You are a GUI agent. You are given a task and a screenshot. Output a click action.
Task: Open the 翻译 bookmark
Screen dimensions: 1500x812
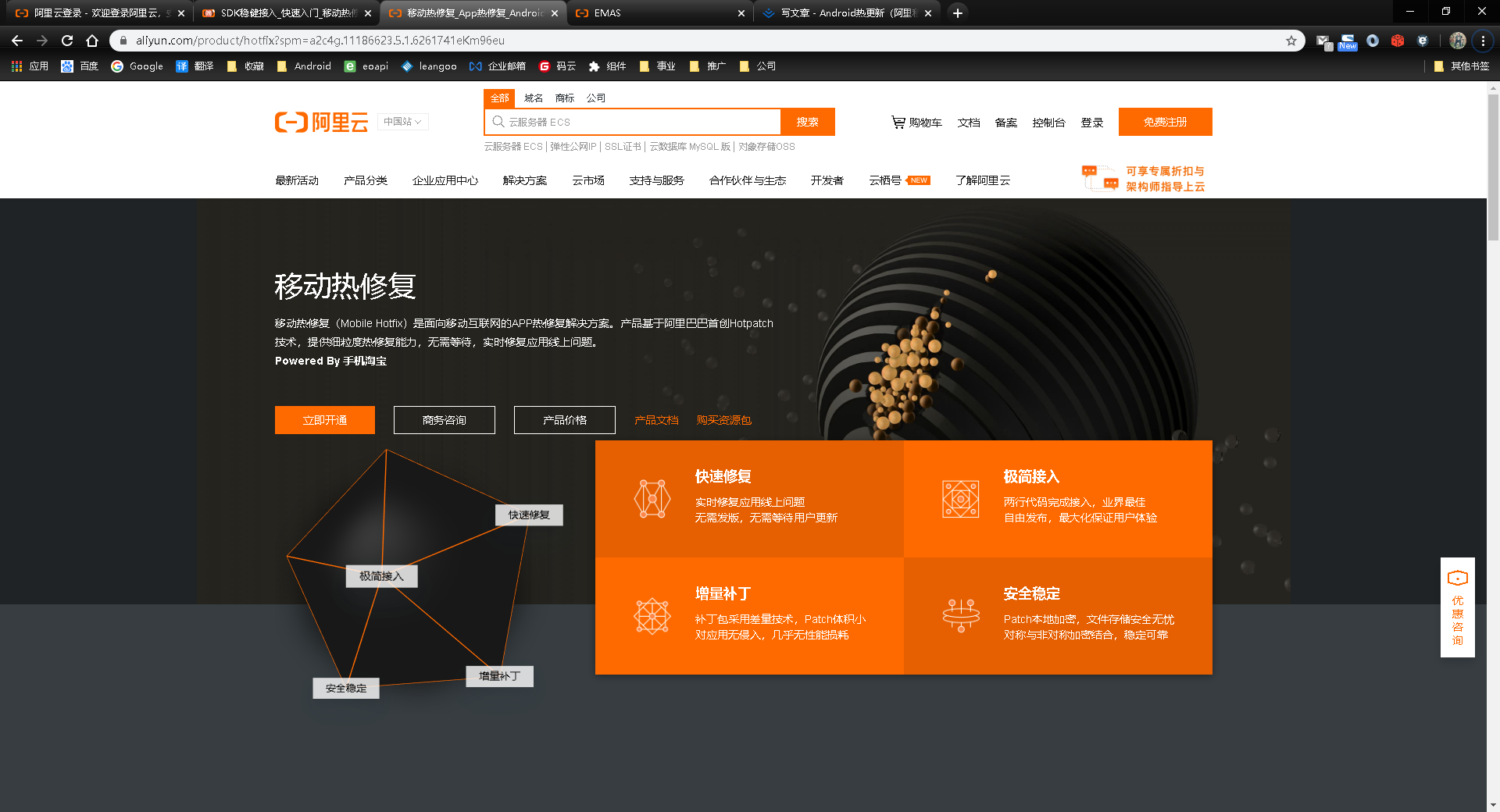point(195,66)
